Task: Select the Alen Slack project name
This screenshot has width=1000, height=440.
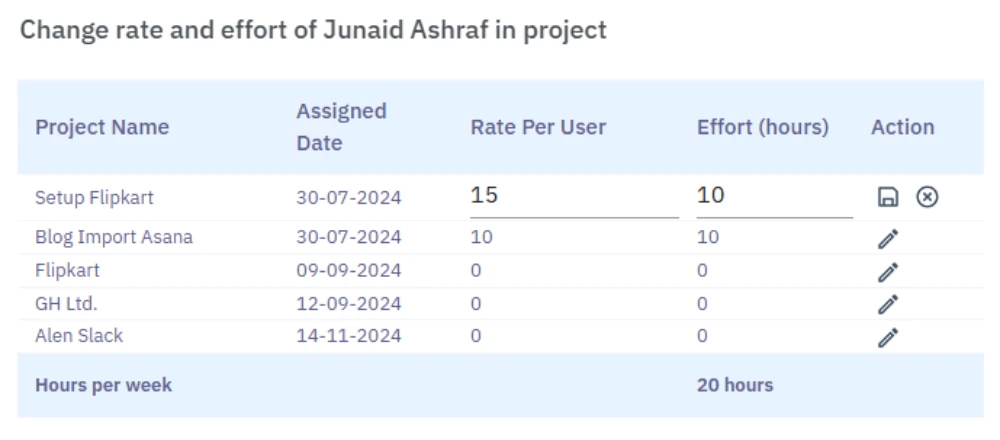Action: [79, 336]
